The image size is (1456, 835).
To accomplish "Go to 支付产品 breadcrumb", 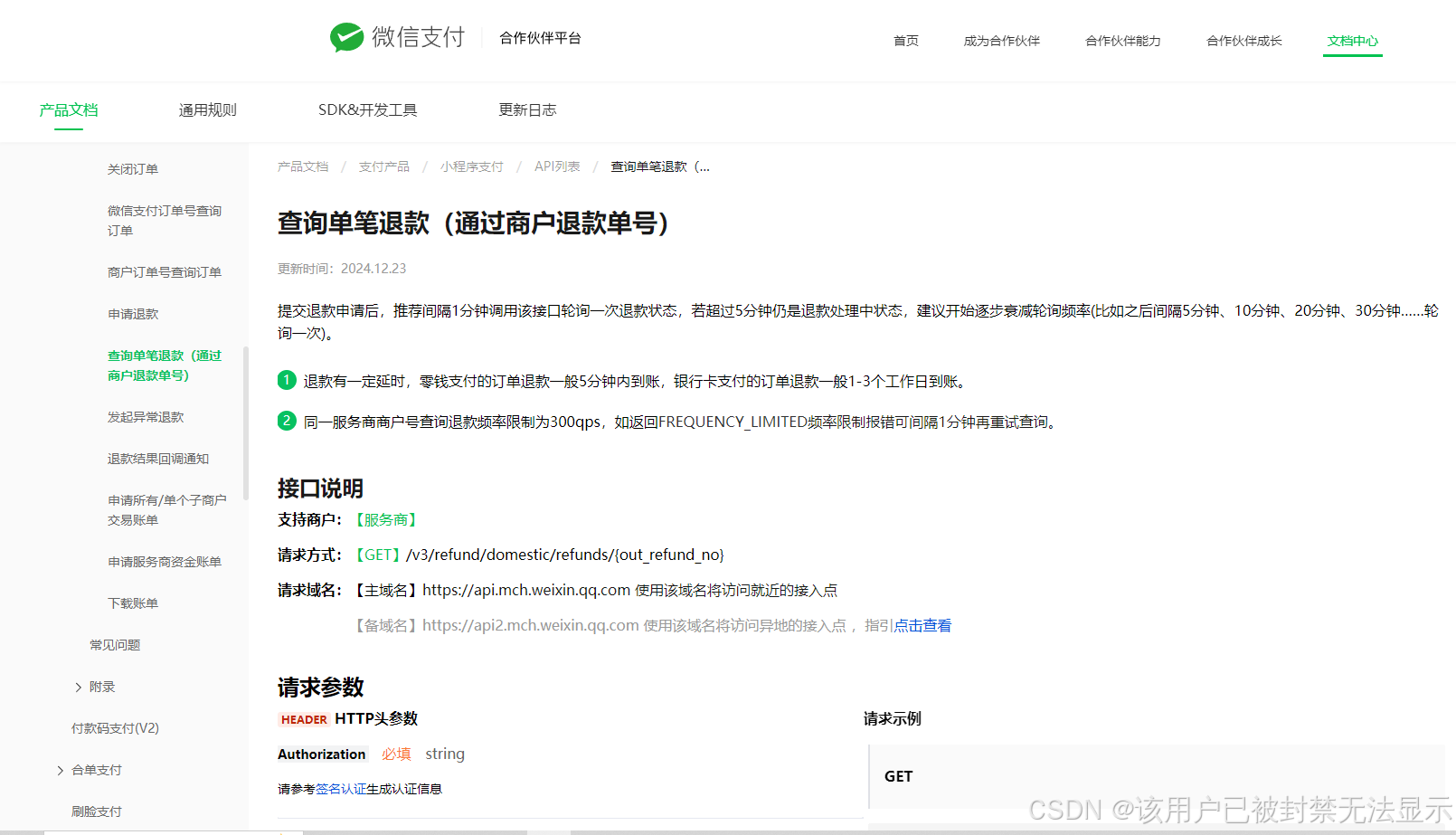I will pos(384,166).
